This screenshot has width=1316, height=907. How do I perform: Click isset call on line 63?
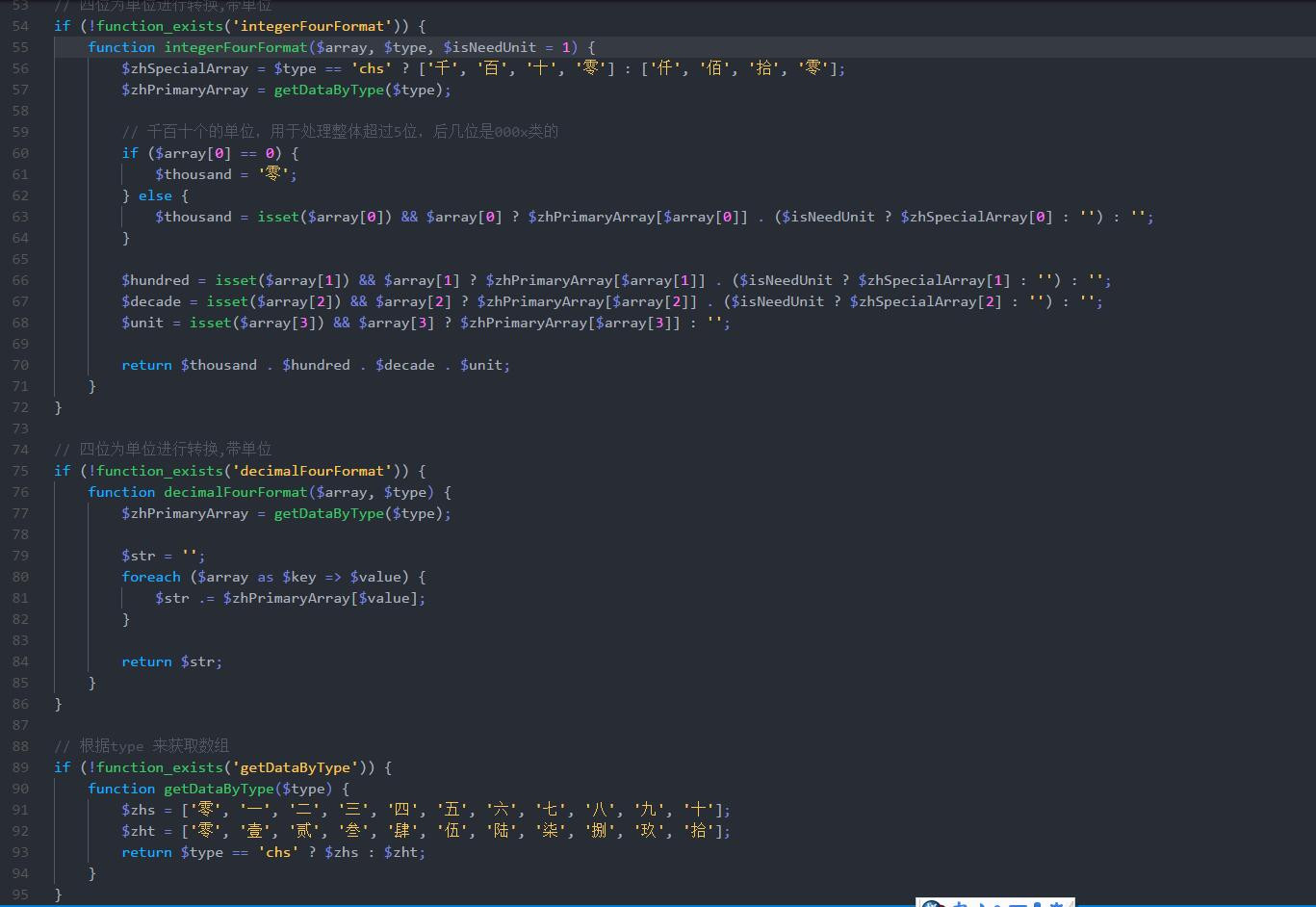coord(278,217)
